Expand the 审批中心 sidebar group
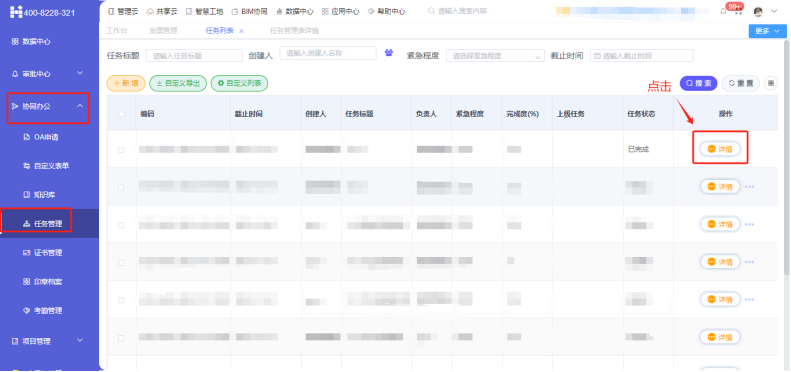This screenshot has width=791, height=372. tap(80, 73)
